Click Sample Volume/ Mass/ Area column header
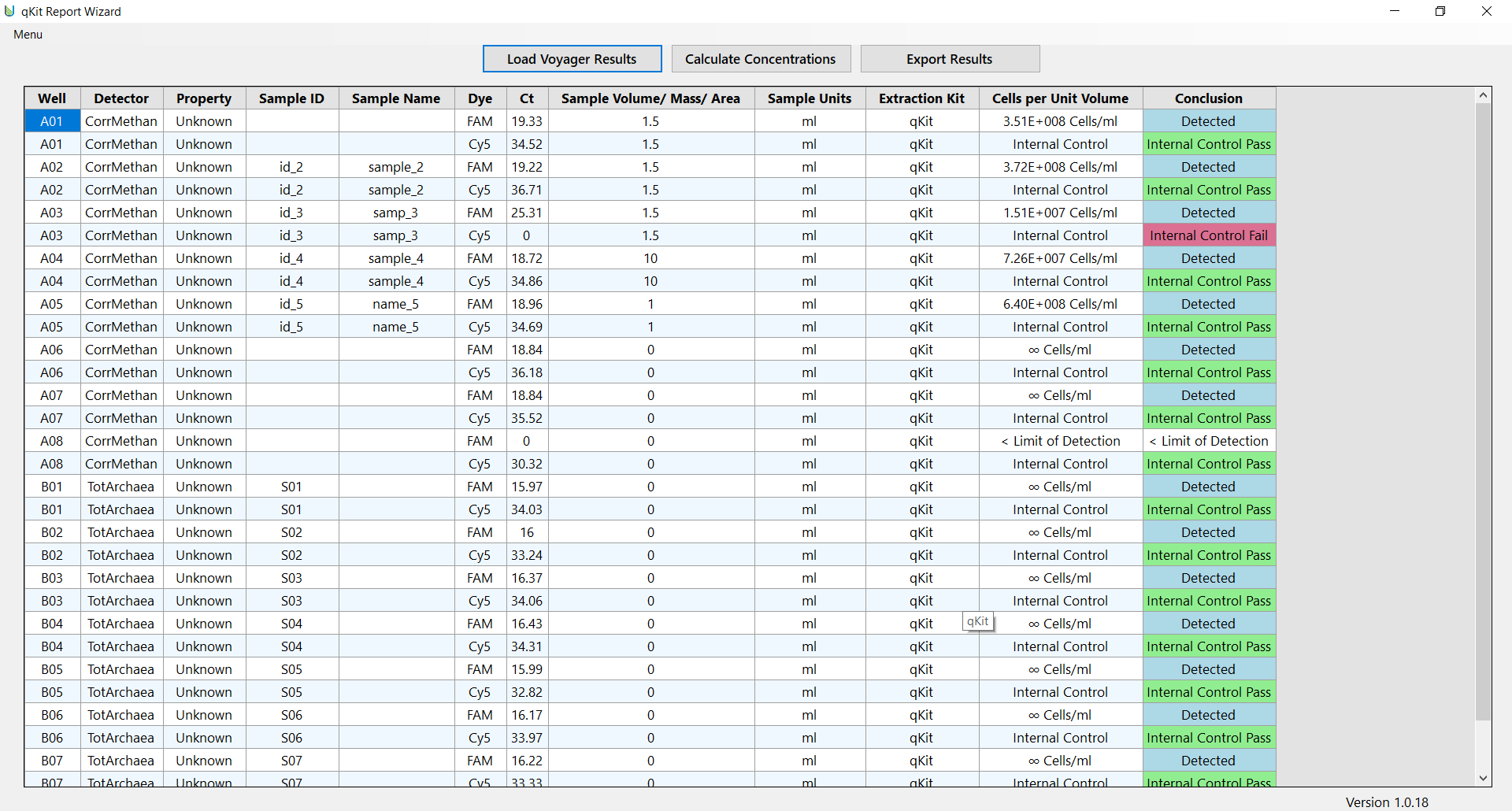The image size is (1512, 811). point(650,98)
